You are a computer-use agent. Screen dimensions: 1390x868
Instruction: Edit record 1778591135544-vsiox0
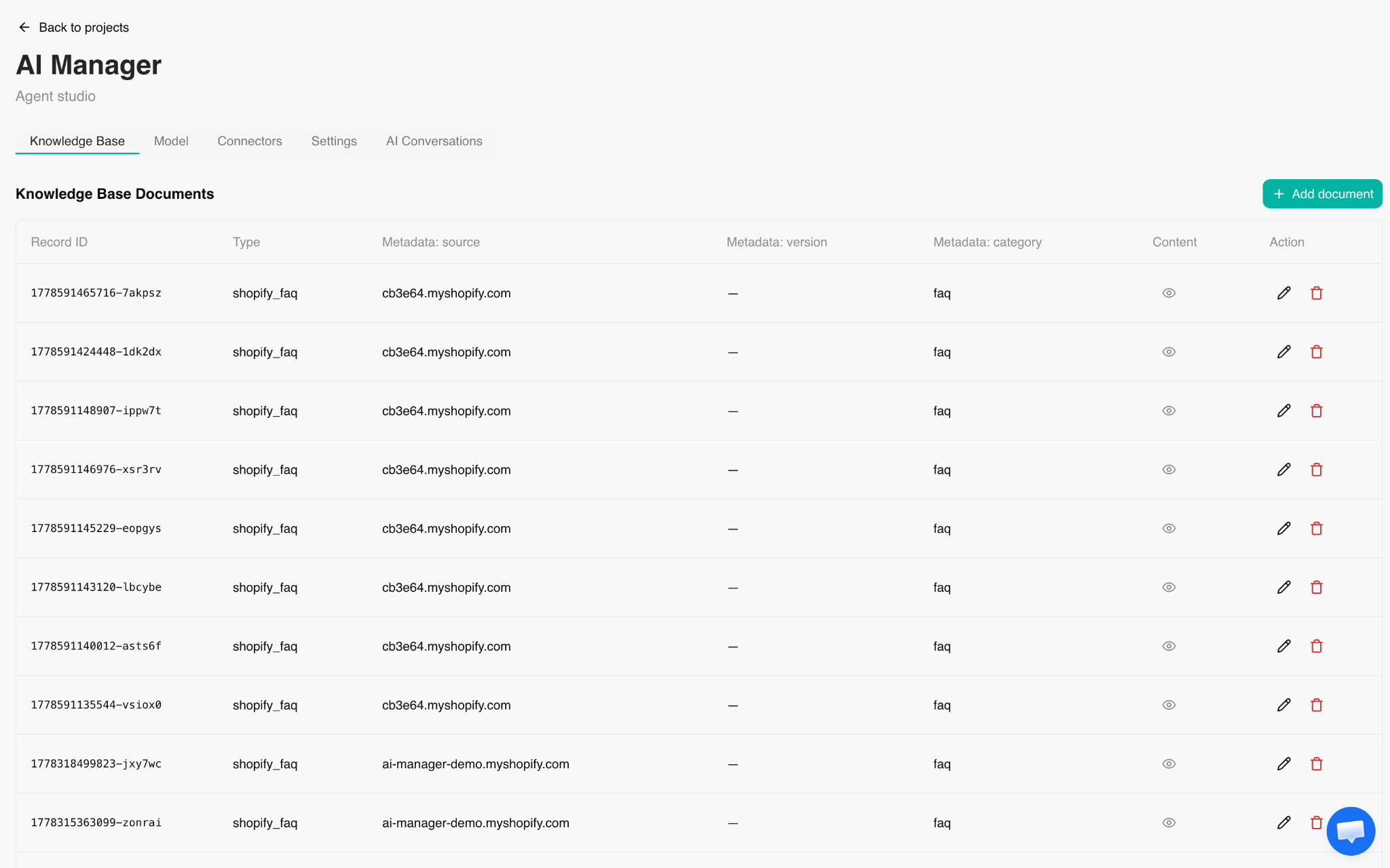(x=1283, y=705)
